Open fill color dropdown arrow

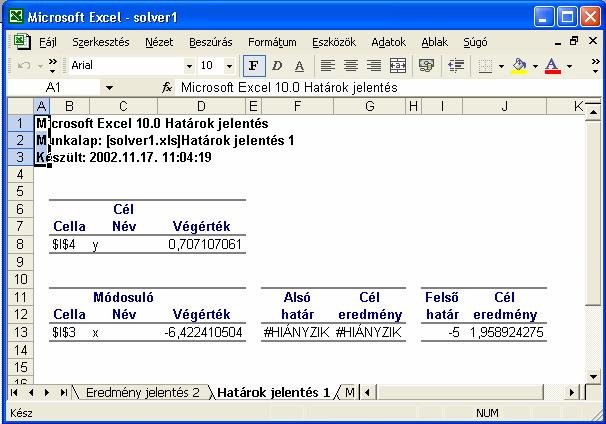coord(535,66)
